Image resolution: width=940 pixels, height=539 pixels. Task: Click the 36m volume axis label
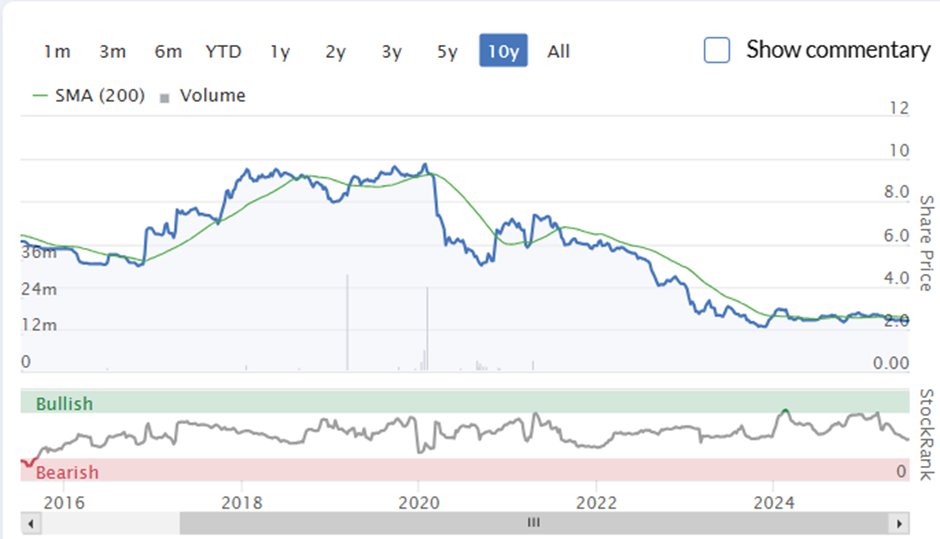(x=39, y=252)
